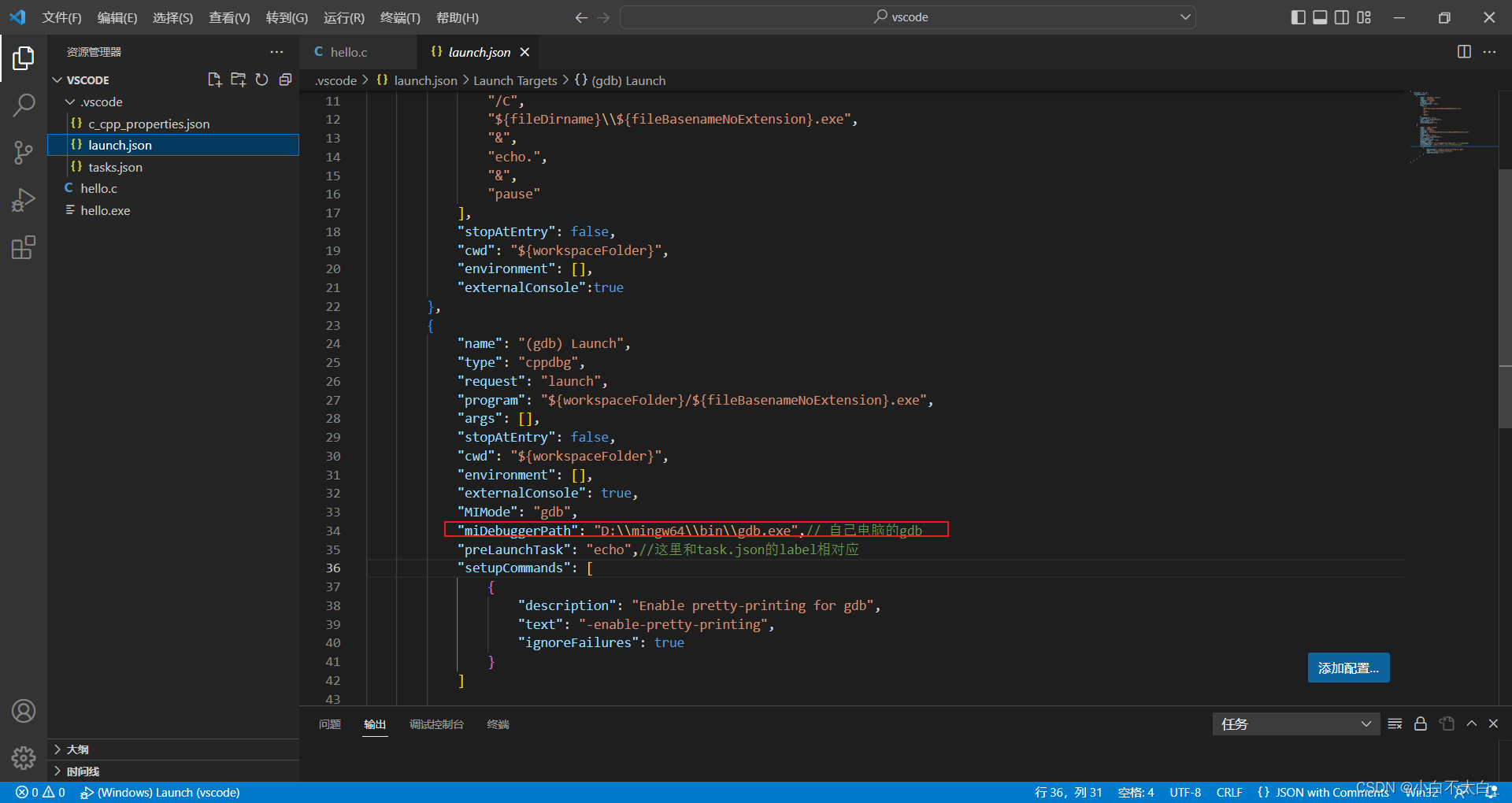Refresh the explorer file tree

261,80
